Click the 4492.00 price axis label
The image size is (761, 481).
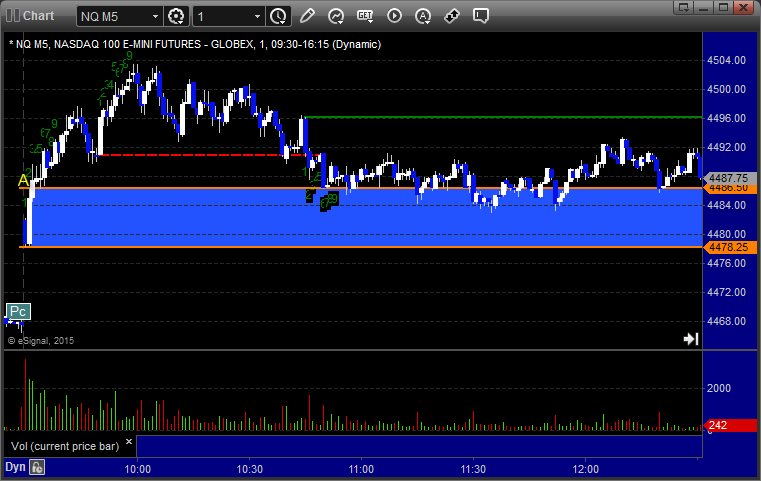click(727, 147)
